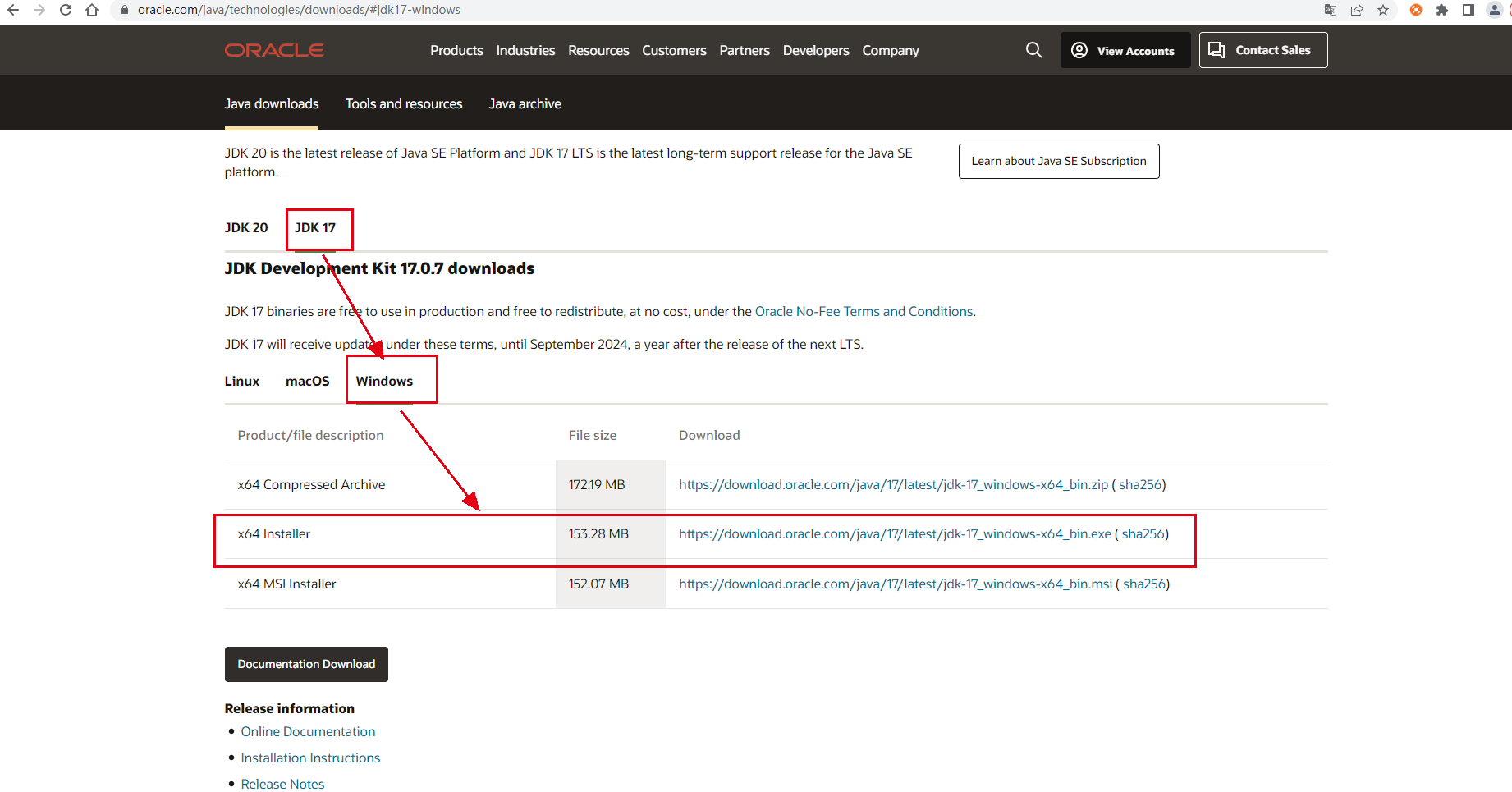The height and width of the screenshot is (792, 1512).
Task: Open the Products menu
Action: [456, 50]
